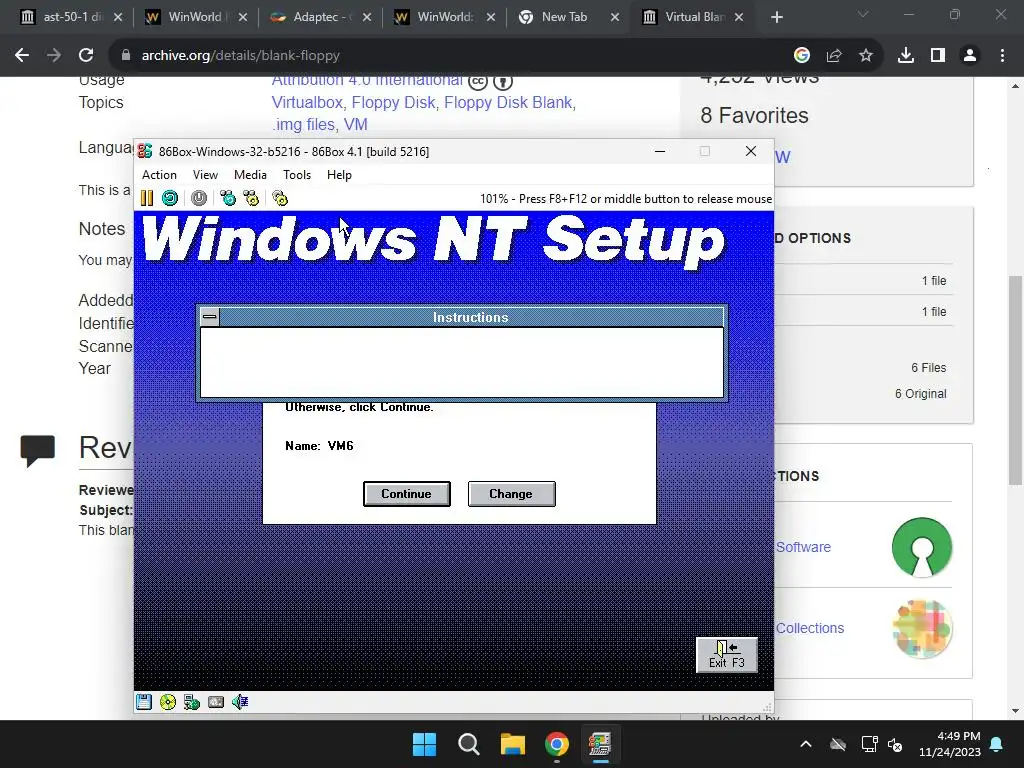Open the 86Box Media menu

(250, 175)
